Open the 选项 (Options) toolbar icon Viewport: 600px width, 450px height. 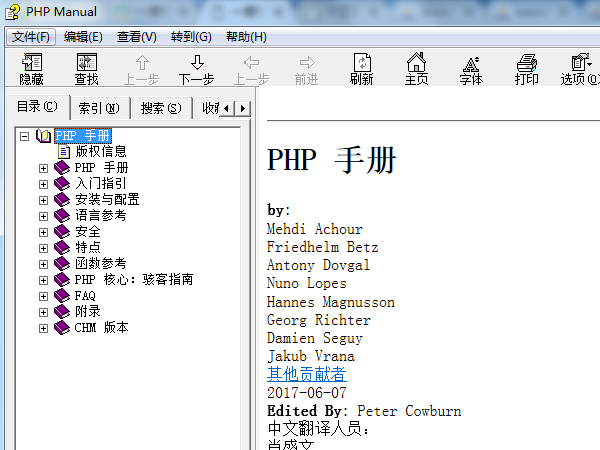point(581,62)
